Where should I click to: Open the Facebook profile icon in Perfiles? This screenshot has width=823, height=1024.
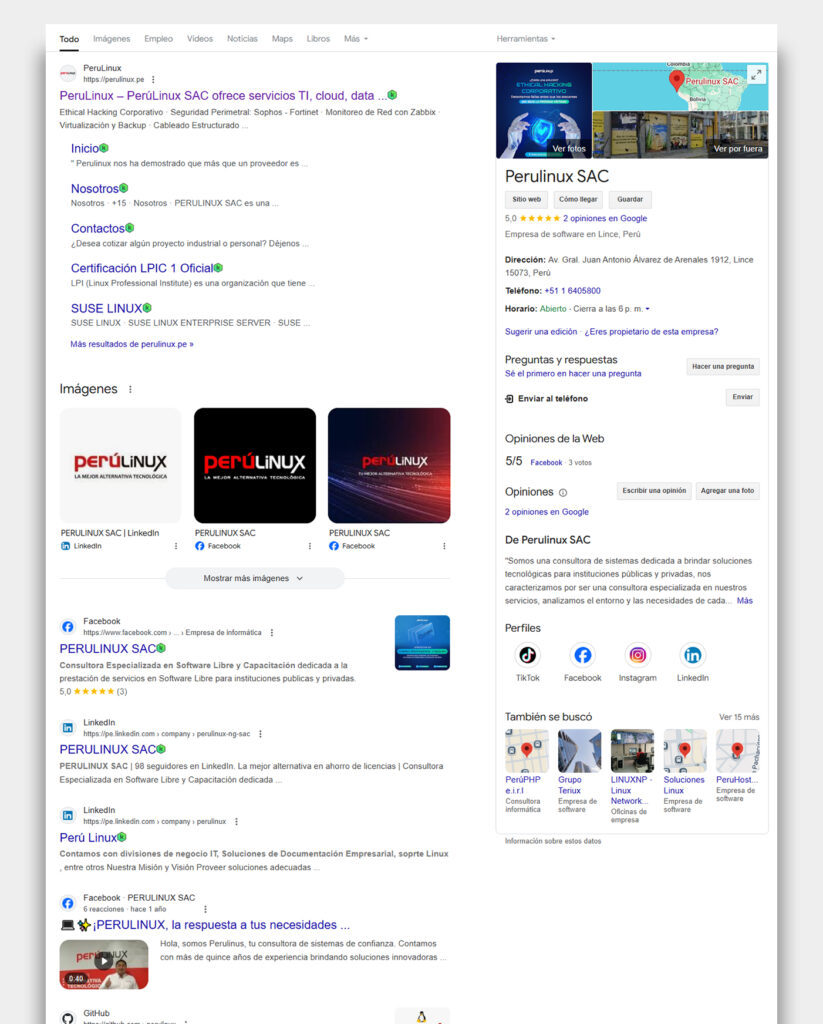tap(582, 656)
